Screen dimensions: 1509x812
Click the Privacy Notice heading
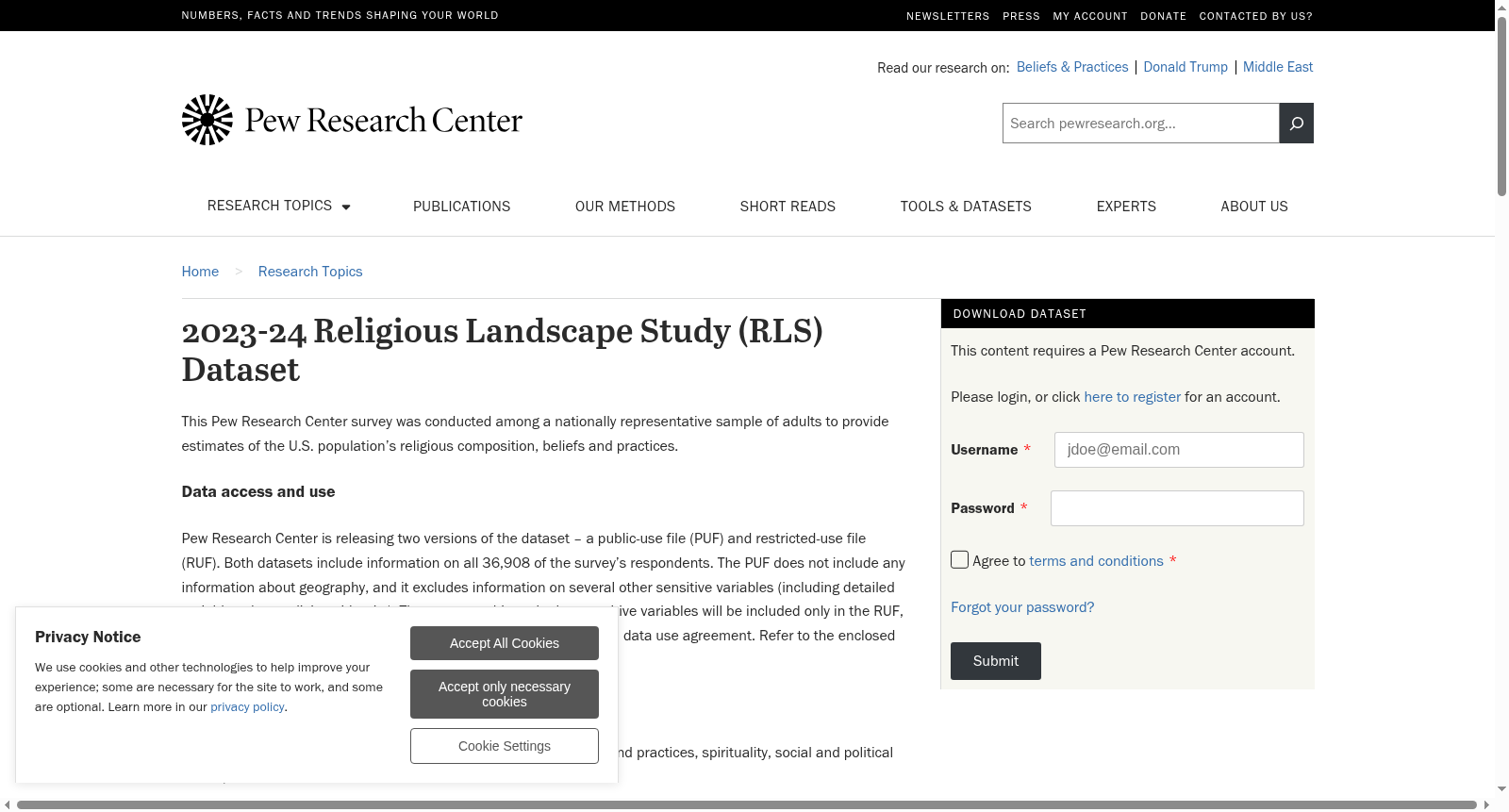pos(88,637)
